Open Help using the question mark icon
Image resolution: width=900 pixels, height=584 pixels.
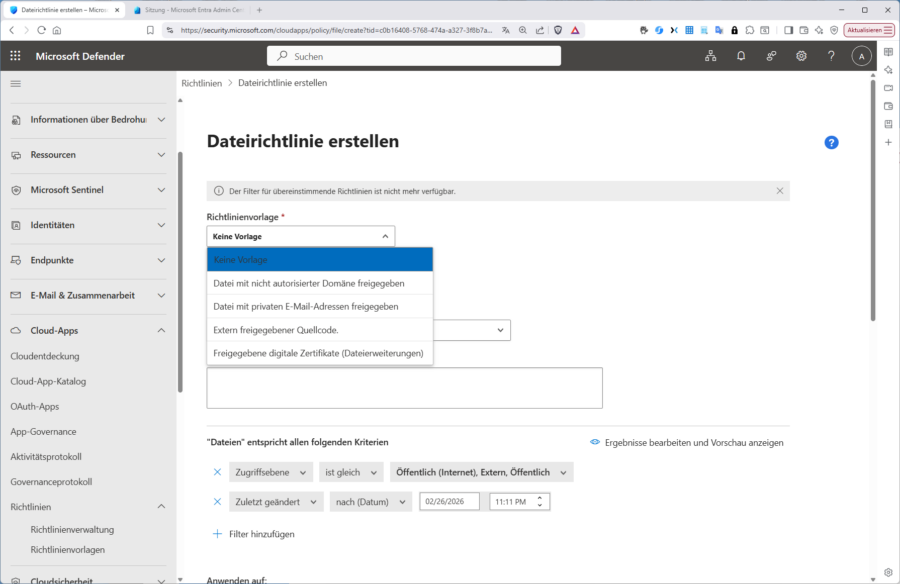(831, 55)
